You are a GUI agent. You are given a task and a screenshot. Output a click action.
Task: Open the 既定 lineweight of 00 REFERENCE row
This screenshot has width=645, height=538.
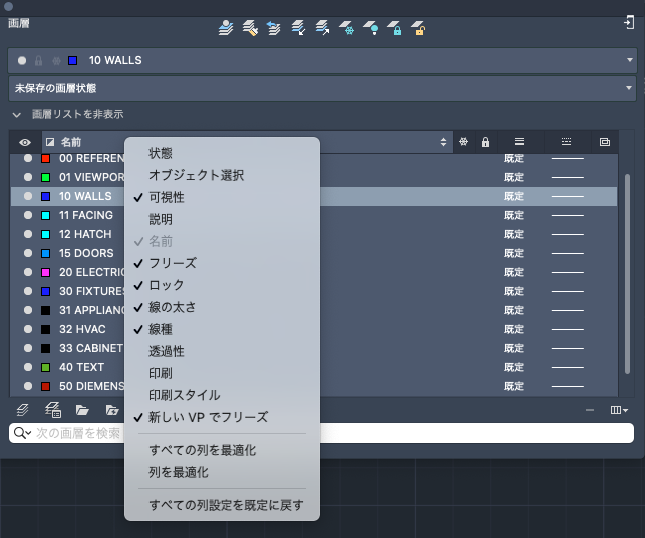[514, 158]
